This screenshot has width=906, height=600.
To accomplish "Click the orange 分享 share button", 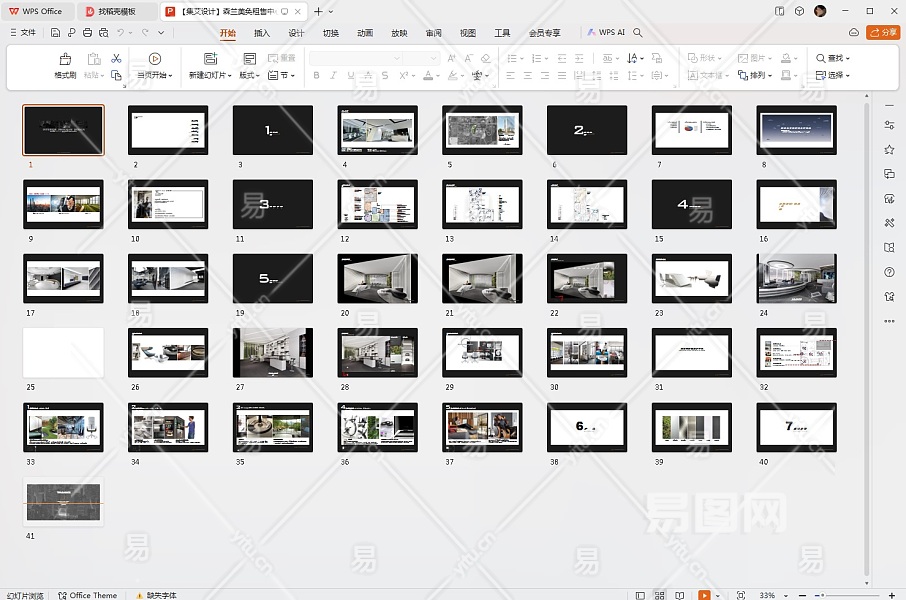I will pos(883,33).
